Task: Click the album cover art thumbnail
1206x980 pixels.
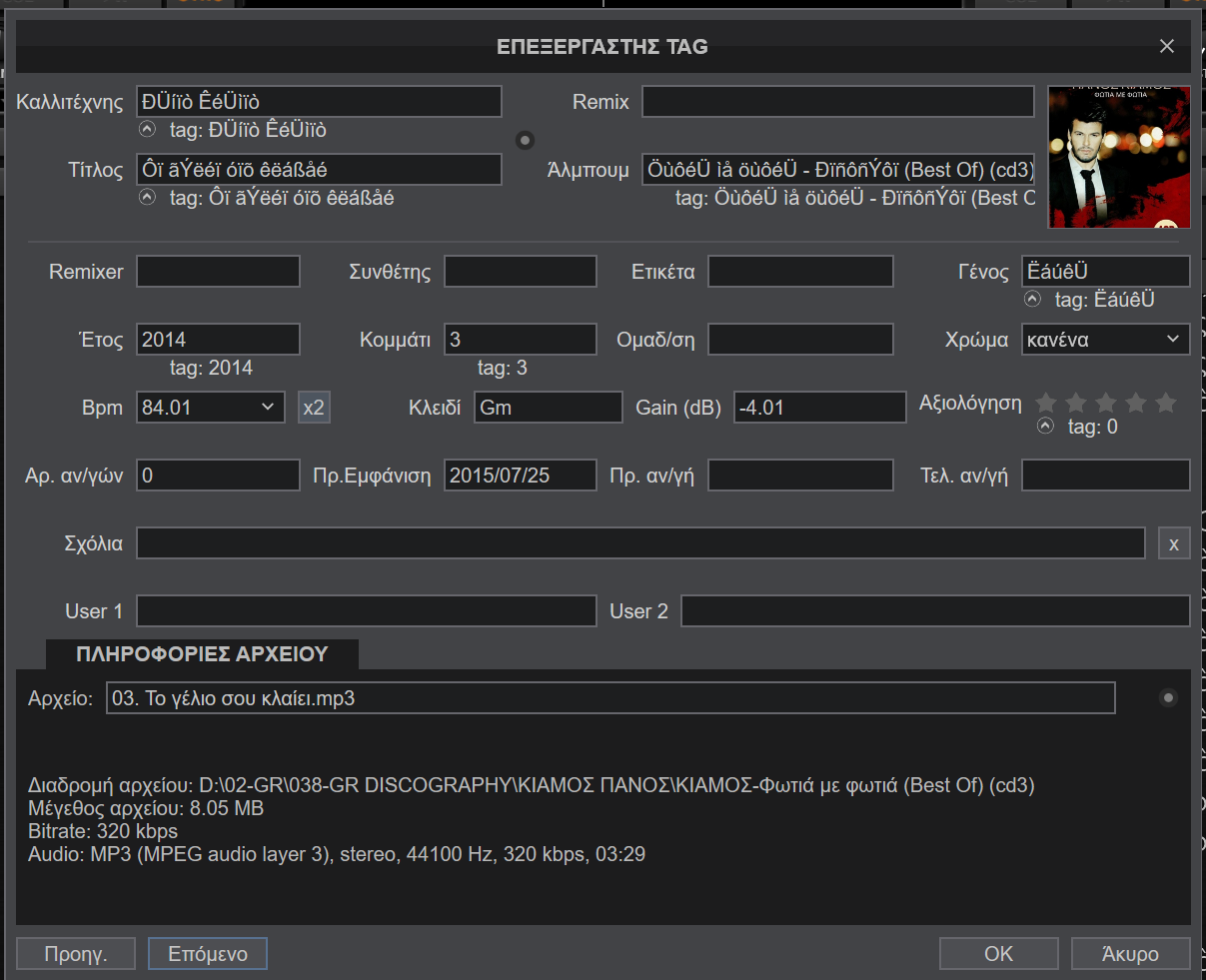Action: coord(1118,157)
